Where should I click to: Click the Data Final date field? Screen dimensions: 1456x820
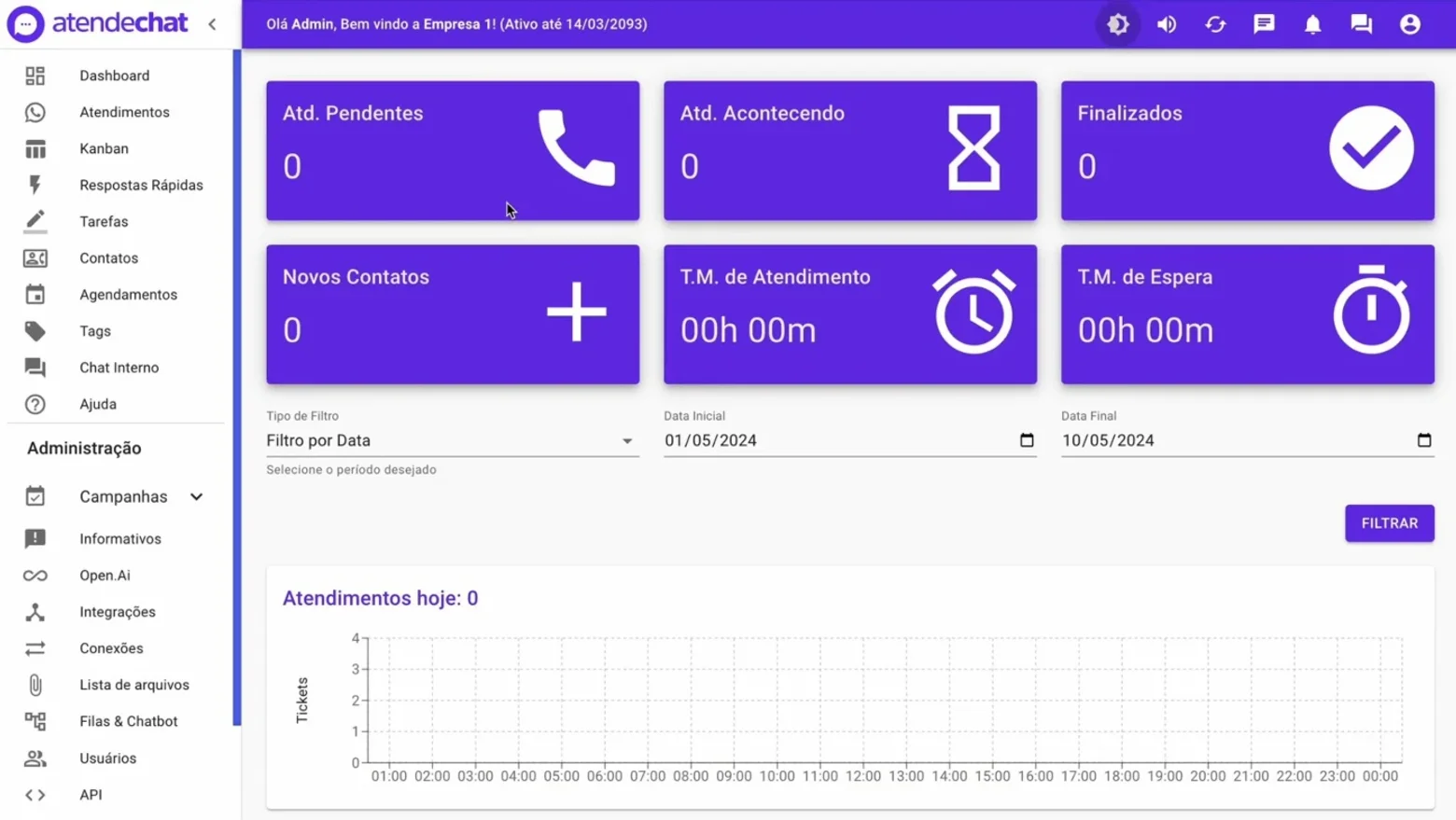1247,440
